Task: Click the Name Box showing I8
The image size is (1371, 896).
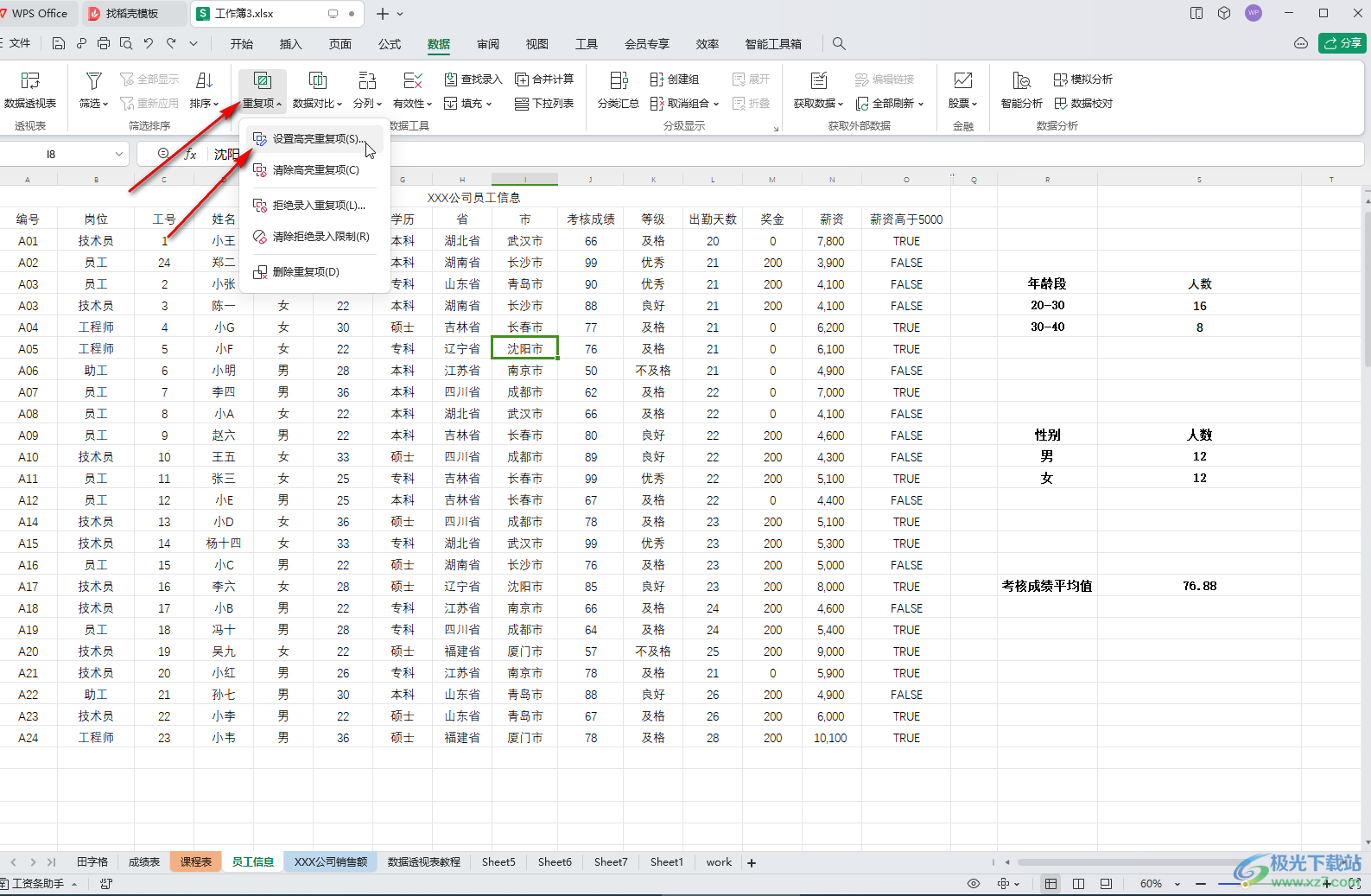Action: (52, 154)
